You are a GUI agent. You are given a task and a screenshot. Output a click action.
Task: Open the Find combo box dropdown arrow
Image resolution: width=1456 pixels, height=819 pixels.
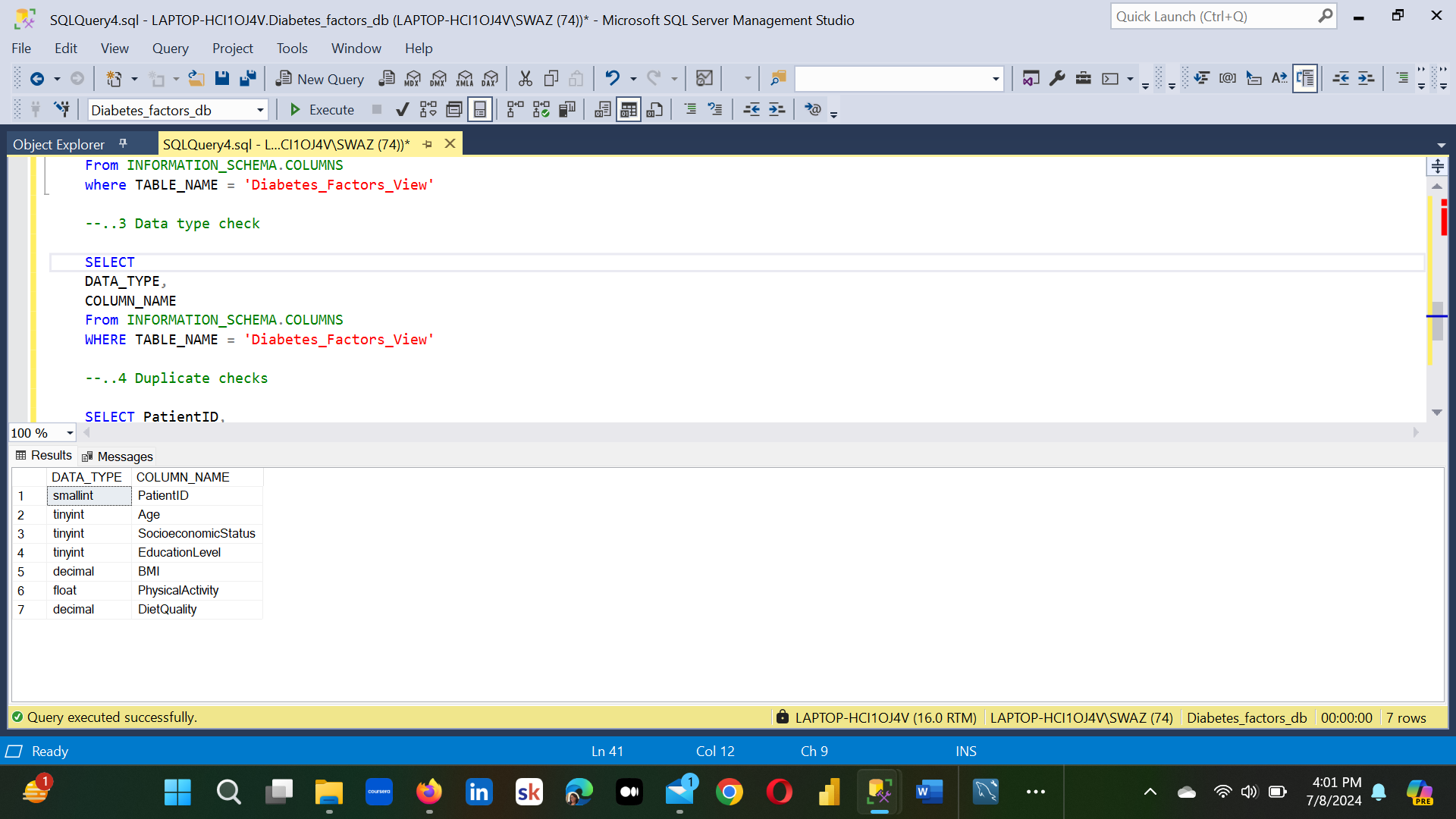pos(996,79)
